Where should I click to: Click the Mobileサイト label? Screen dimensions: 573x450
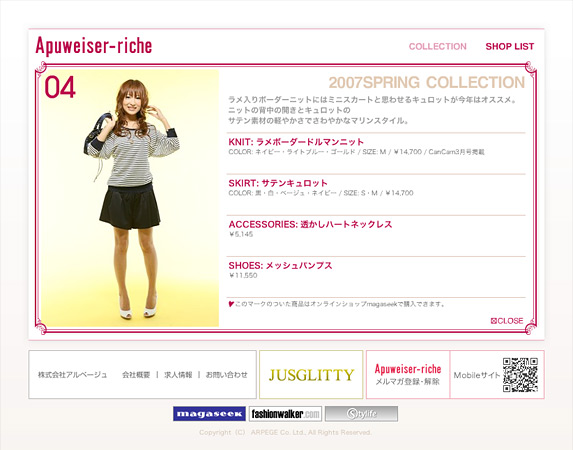click(477, 375)
